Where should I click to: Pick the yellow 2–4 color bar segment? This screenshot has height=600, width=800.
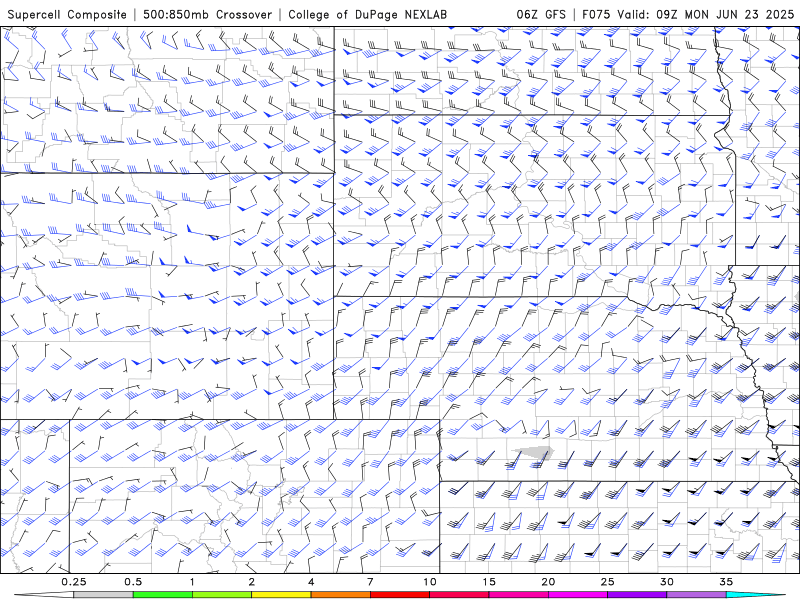pyautogui.click(x=281, y=595)
